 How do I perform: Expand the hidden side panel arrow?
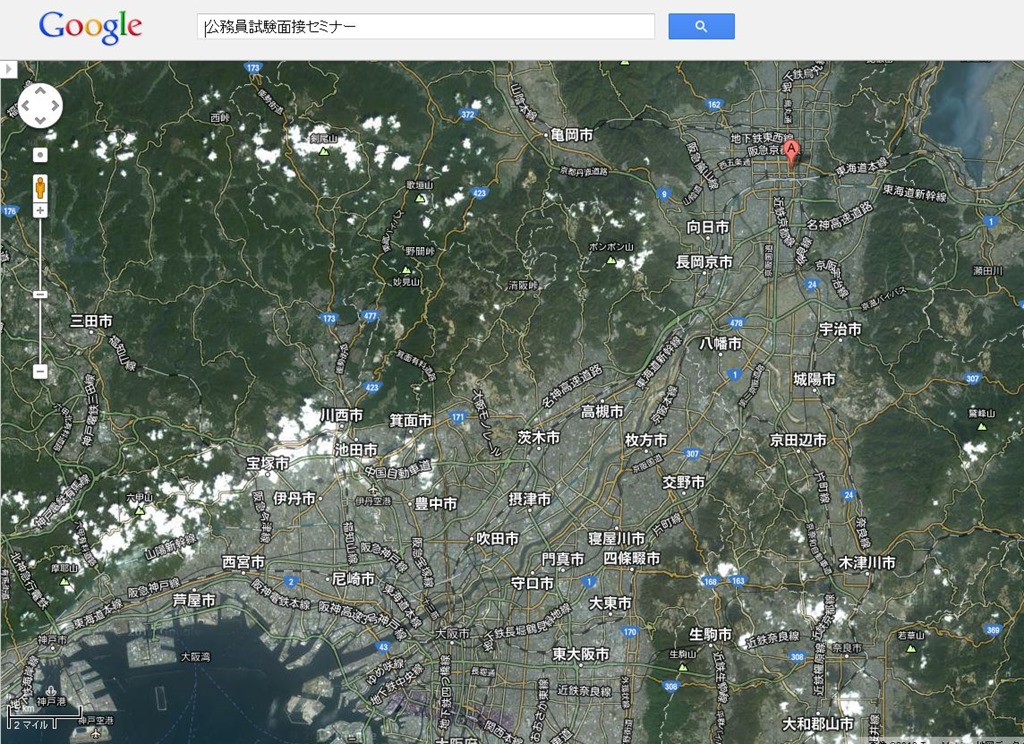8,70
